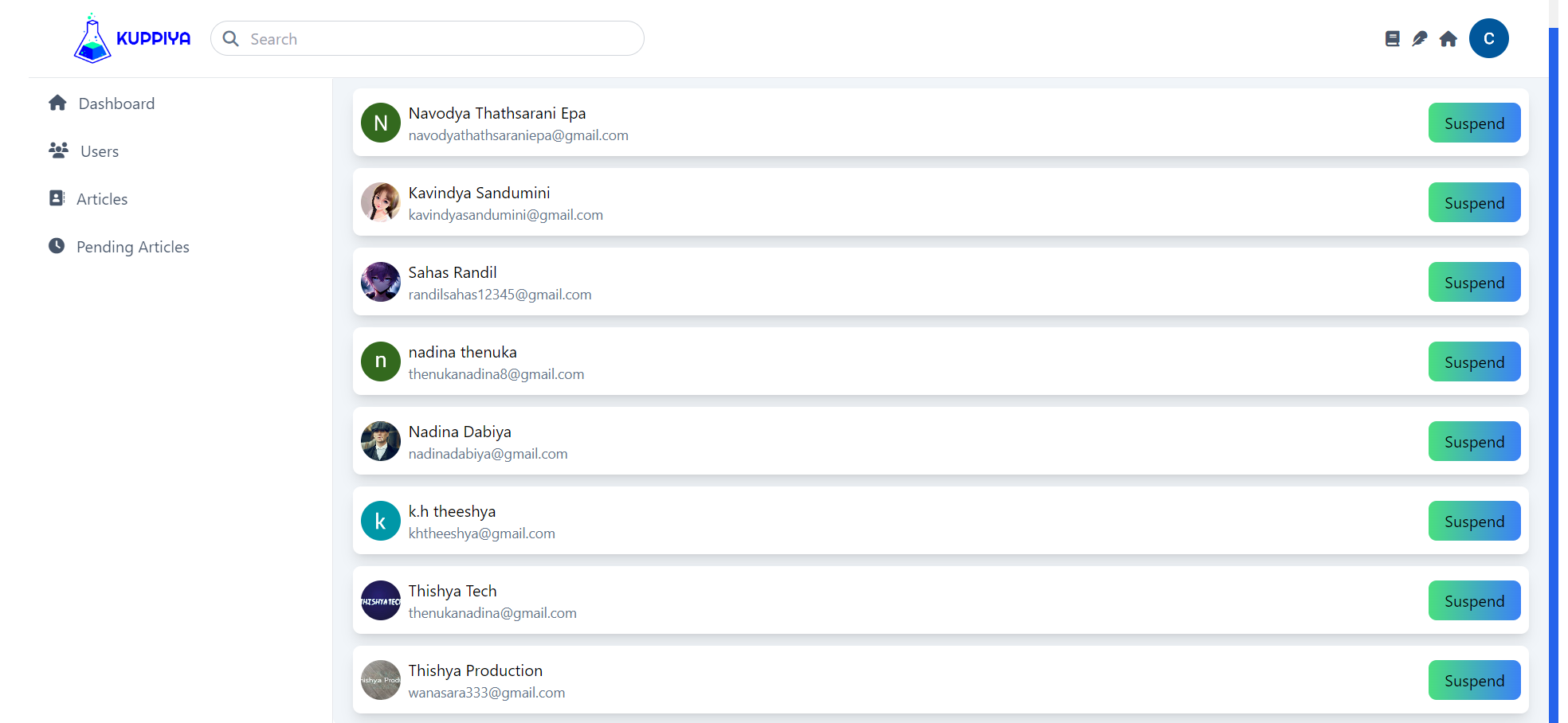Open Pending Articles in the sidebar
The image size is (1568, 723).
(132, 247)
